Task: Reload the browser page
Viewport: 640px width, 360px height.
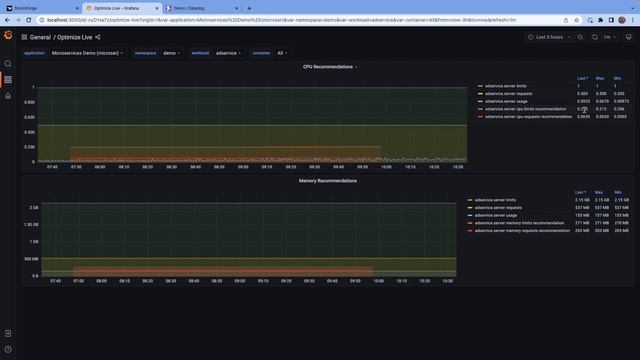Action: [29, 20]
